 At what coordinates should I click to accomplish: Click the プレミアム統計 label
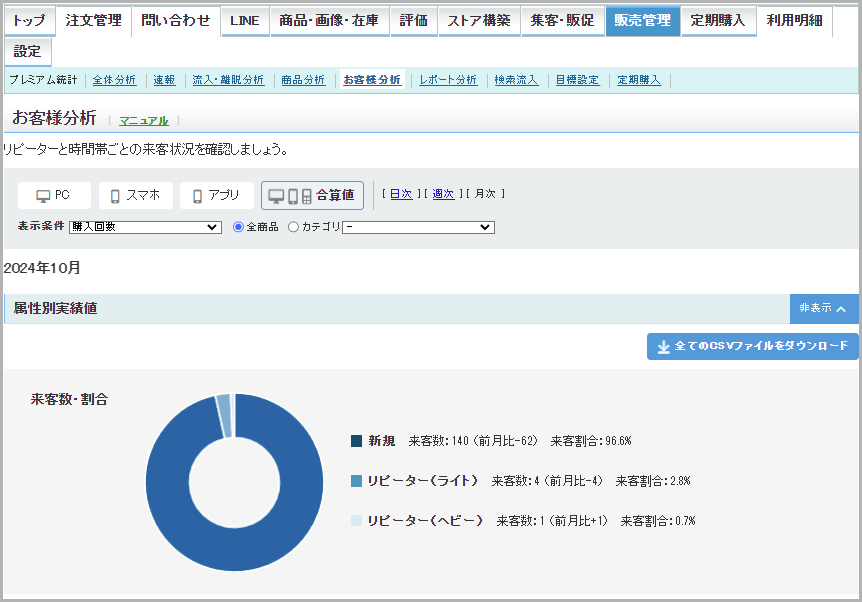pyautogui.click(x=43, y=80)
